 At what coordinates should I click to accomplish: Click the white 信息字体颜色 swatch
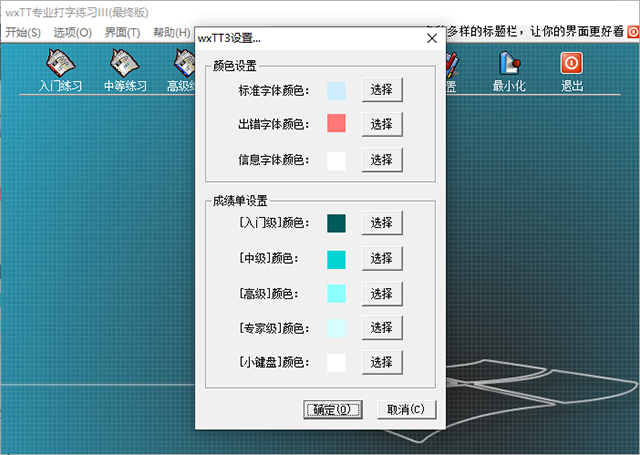tap(336, 161)
